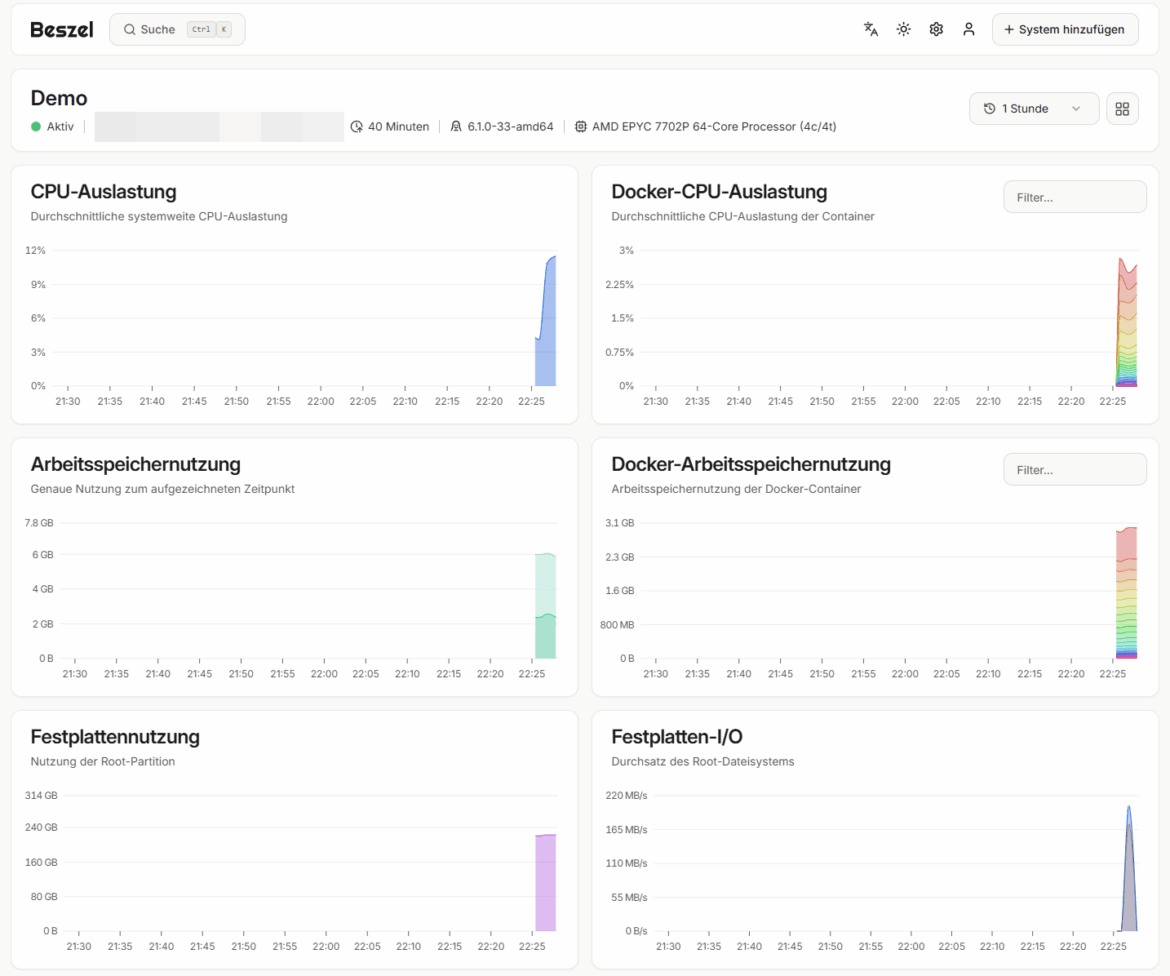Click the magnifier icon in the Suche bar
Viewport: 1170px width, 976px height.
(x=130, y=29)
